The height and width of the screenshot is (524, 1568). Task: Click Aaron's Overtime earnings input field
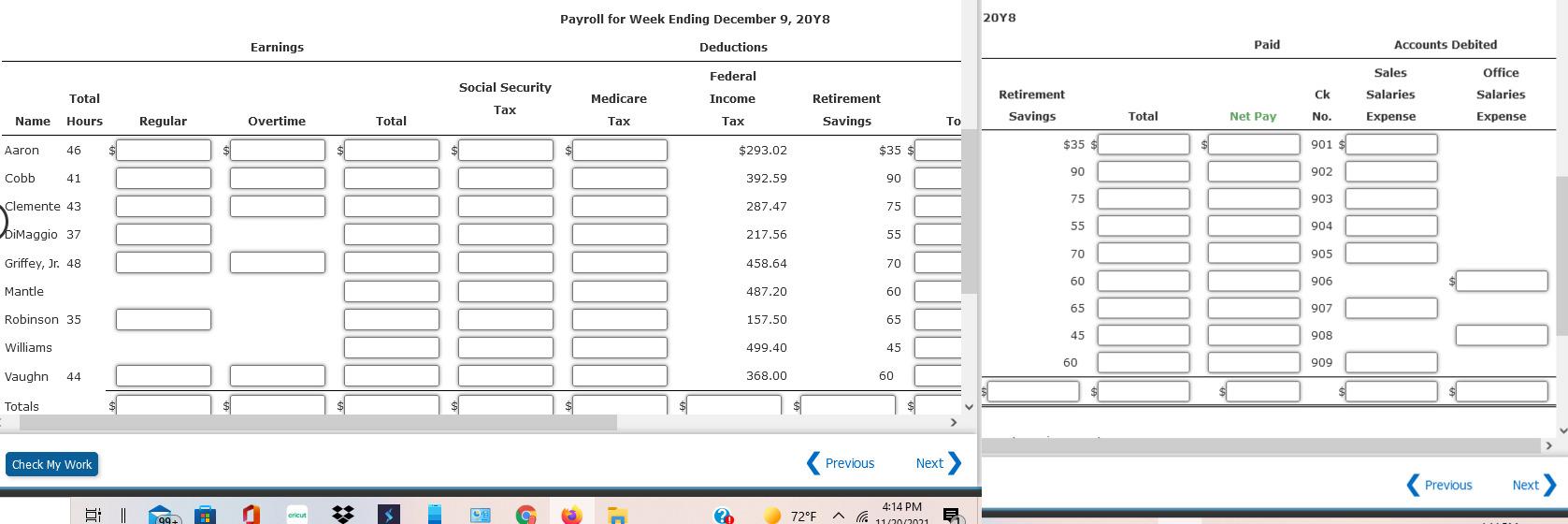coord(278,150)
